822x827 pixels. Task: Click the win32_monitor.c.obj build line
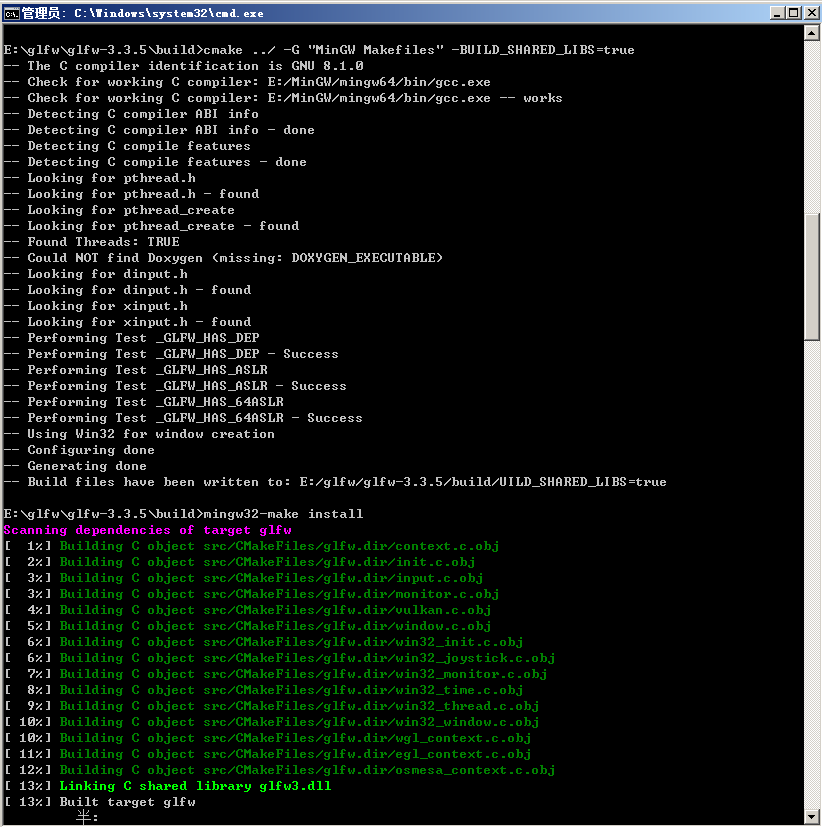pos(275,674)
